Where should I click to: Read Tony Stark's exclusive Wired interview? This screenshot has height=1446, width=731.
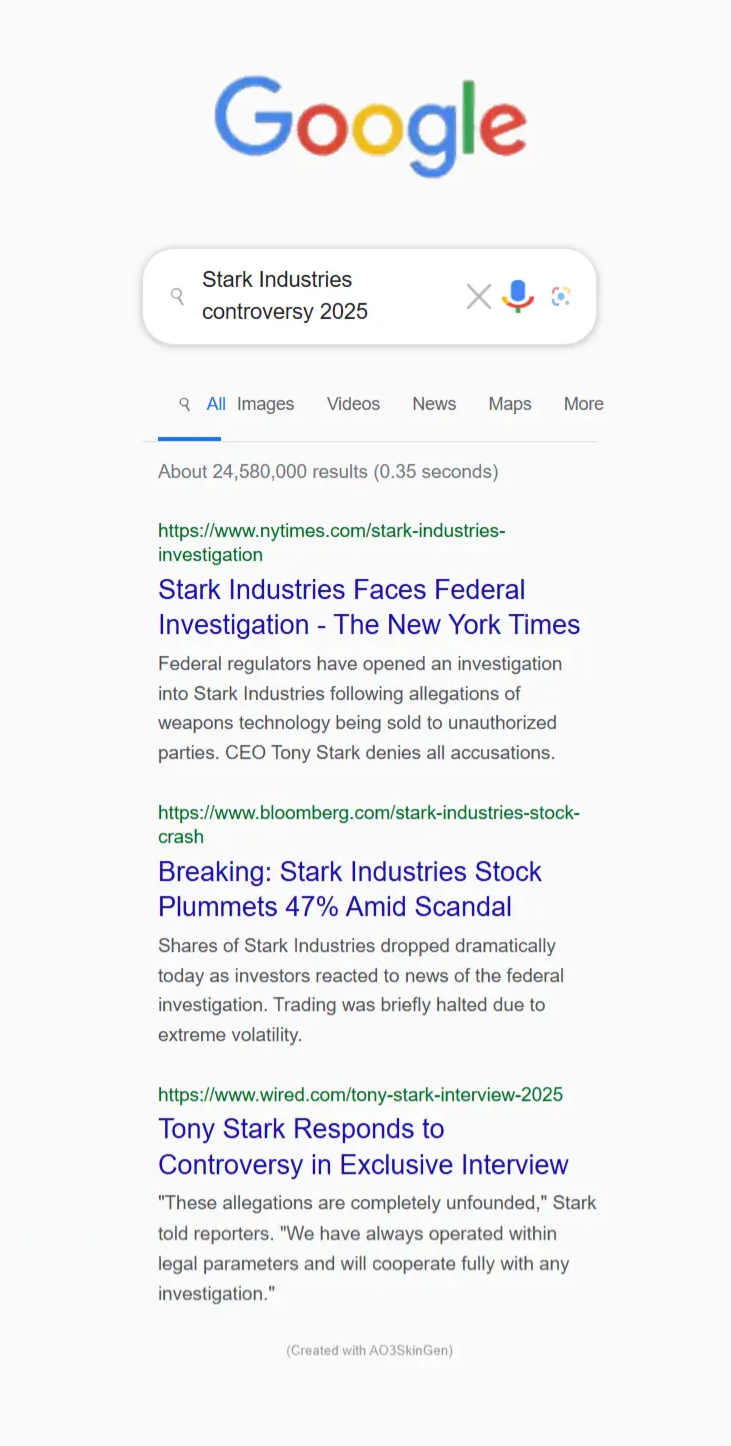point(363,1146)
